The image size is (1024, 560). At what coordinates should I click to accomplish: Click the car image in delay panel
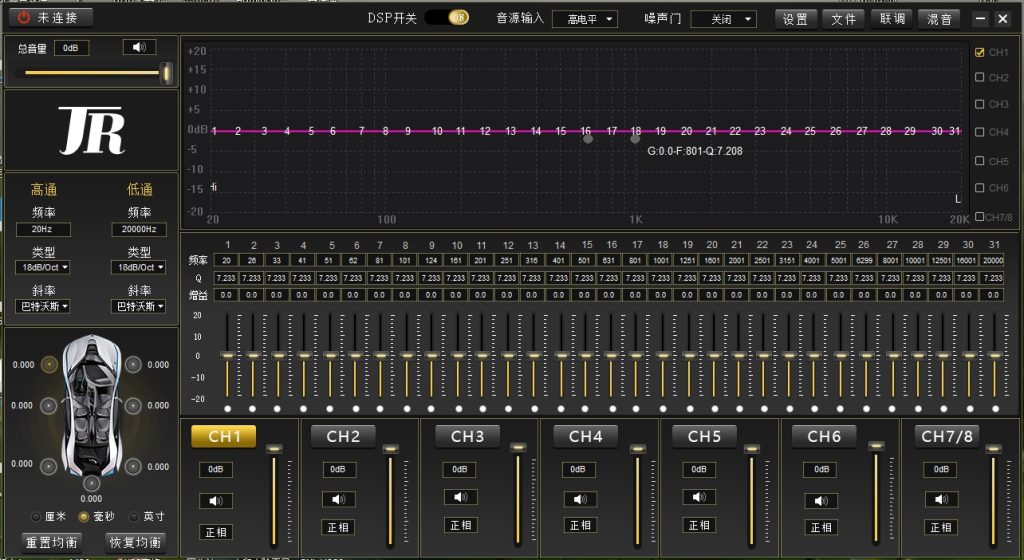click(91, 405)
